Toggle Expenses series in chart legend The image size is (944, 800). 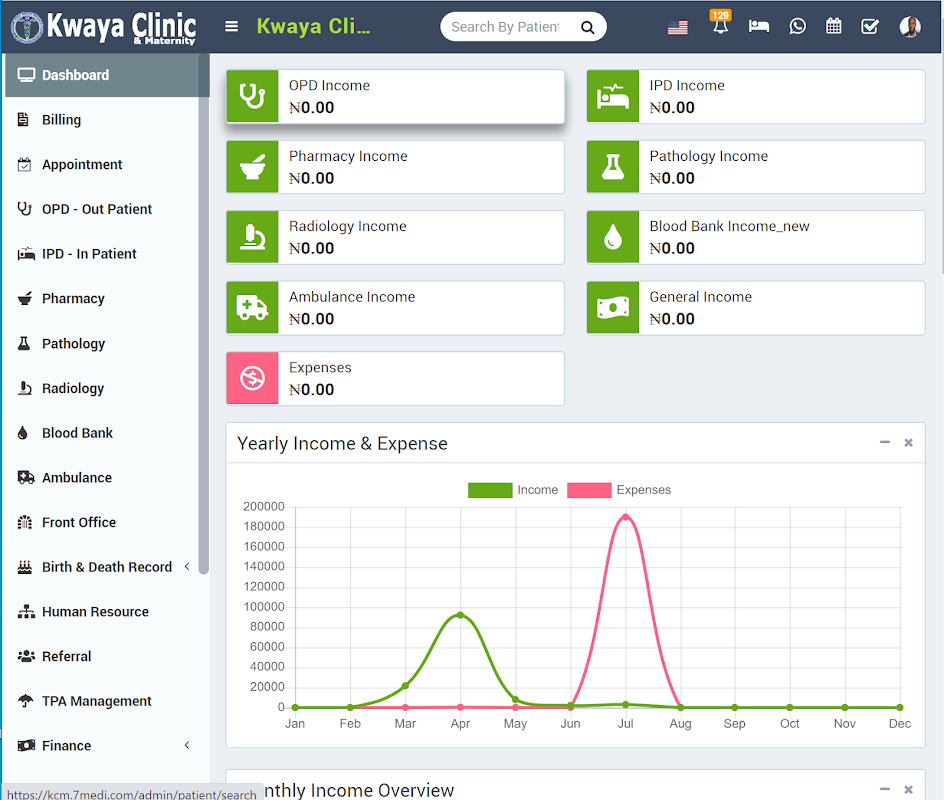click(x=619, y=490)
